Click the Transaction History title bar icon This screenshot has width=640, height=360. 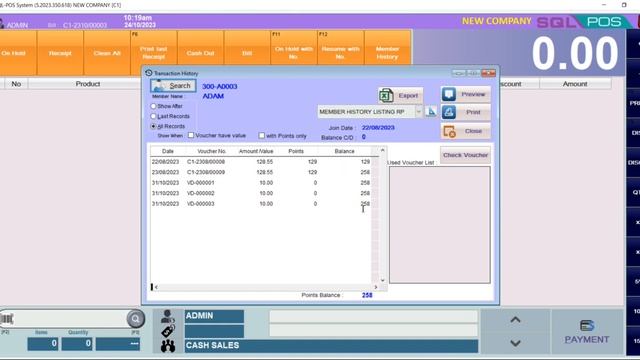tap(149, 73)
